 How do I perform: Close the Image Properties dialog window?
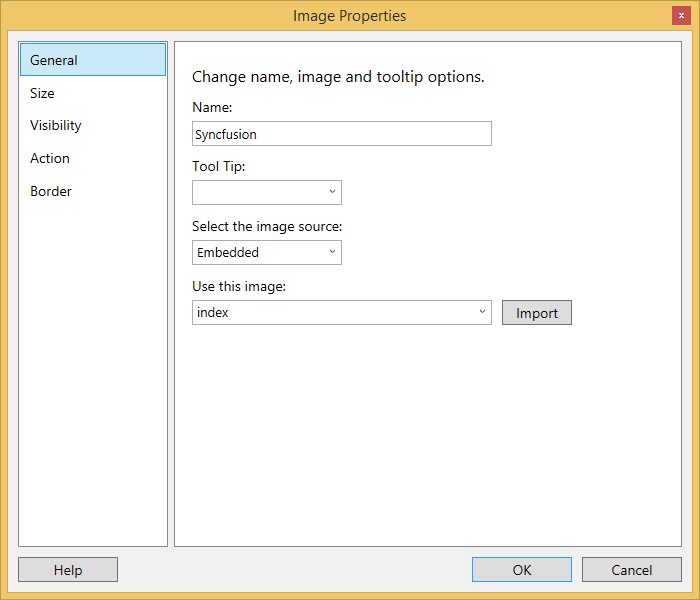[681, 15]
